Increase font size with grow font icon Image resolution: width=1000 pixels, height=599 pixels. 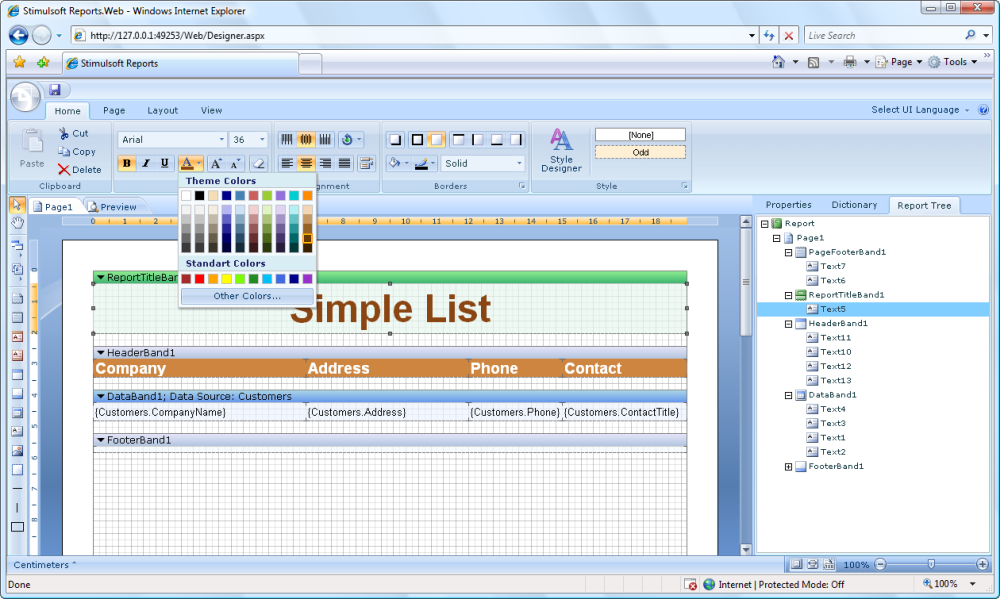point(217,163)
